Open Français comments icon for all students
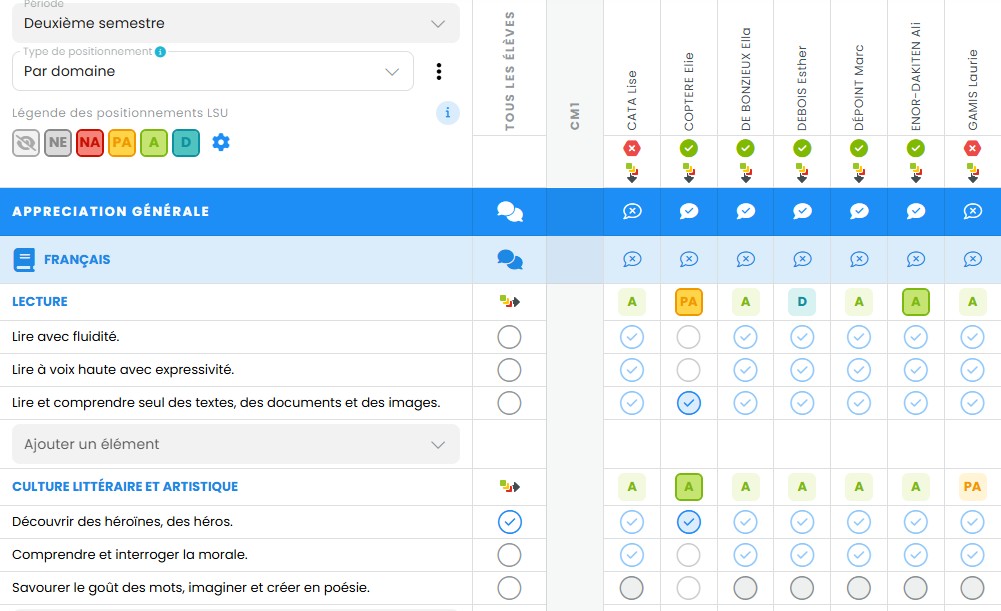This screenshot has width=1001, height=611. tap(509, 260)
